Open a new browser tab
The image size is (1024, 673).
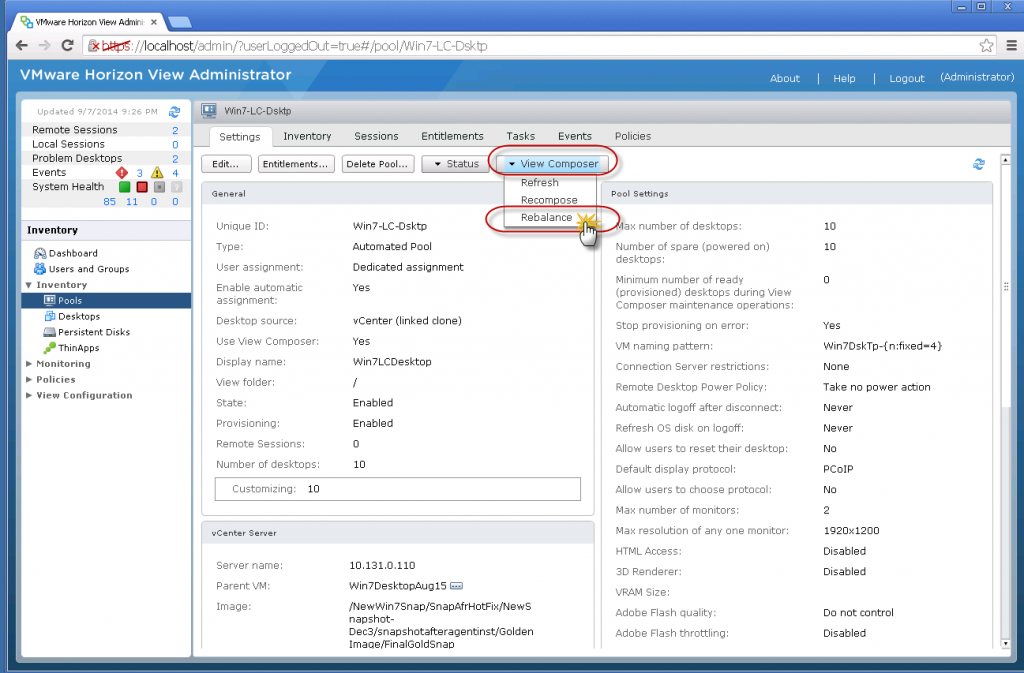point(180,22)
